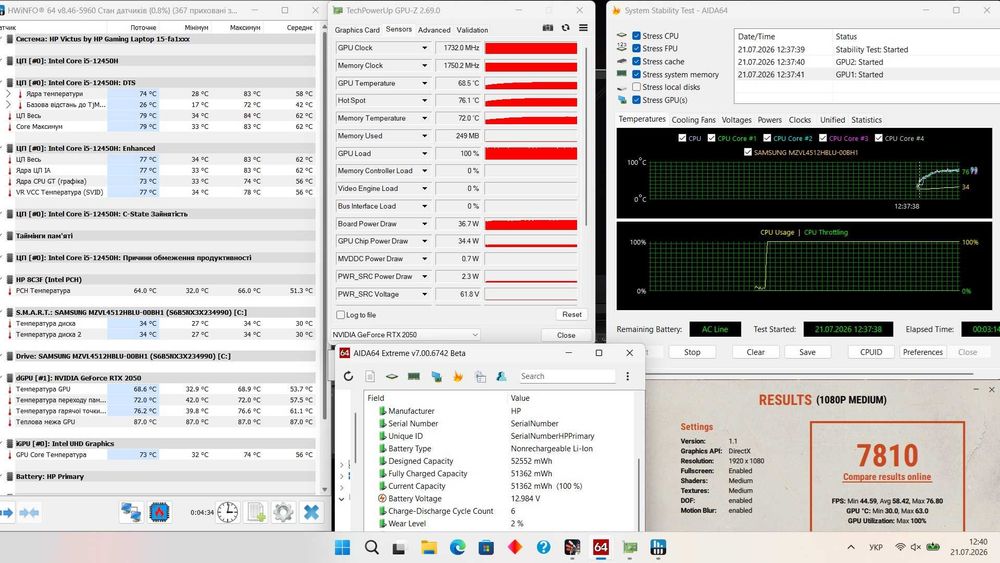Switch to GPU-Z Advanced tab

[x=434, y=30]
